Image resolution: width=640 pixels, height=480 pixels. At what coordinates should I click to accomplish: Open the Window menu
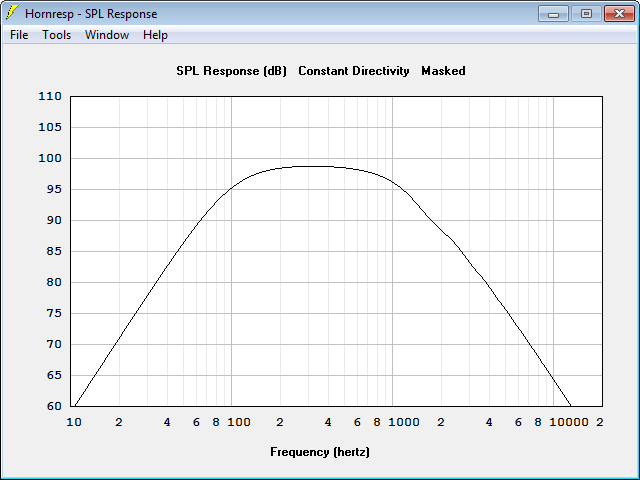pyautogui.click(x=107, y=35)
